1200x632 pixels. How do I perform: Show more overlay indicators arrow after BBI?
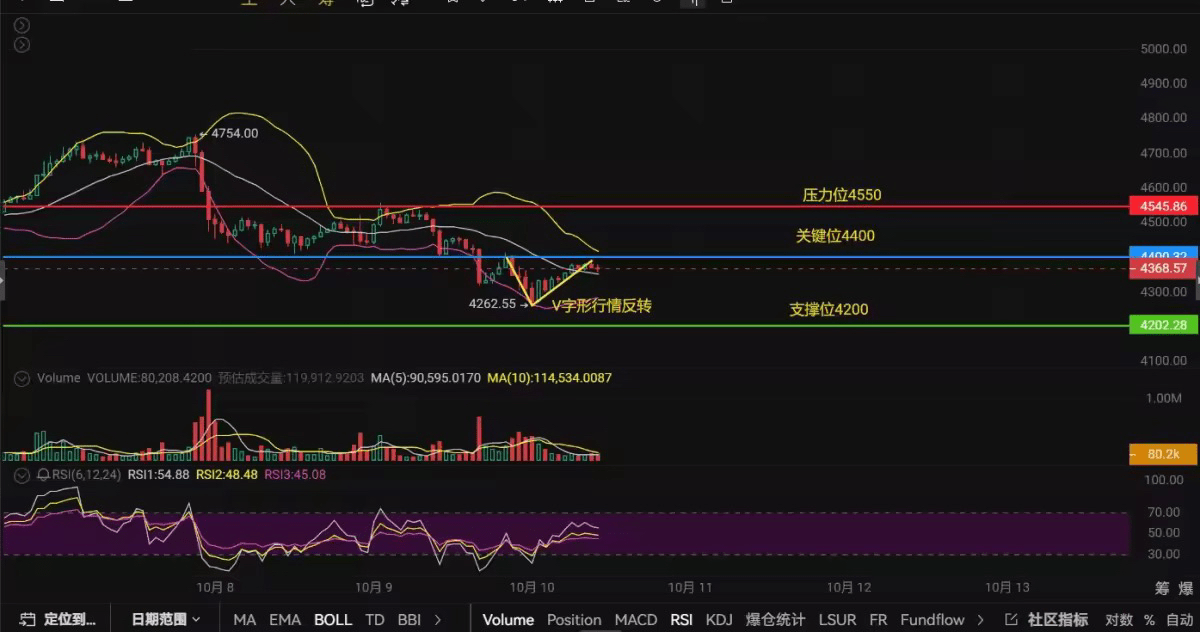438,619
